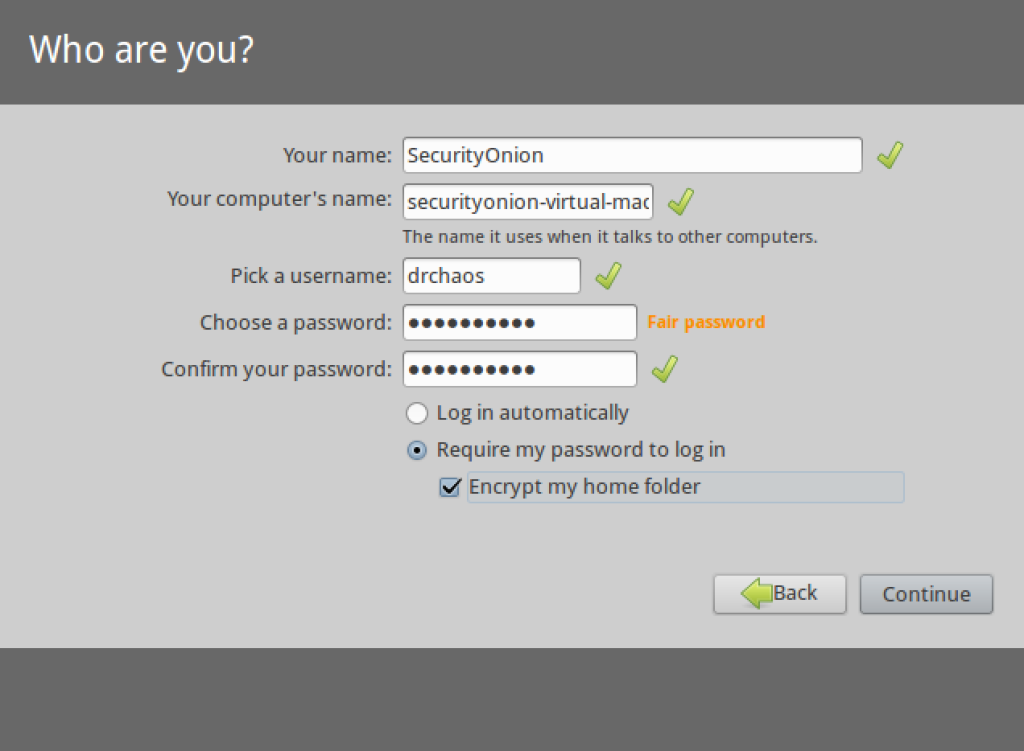Click the Pick a username input box

[491, 276]
